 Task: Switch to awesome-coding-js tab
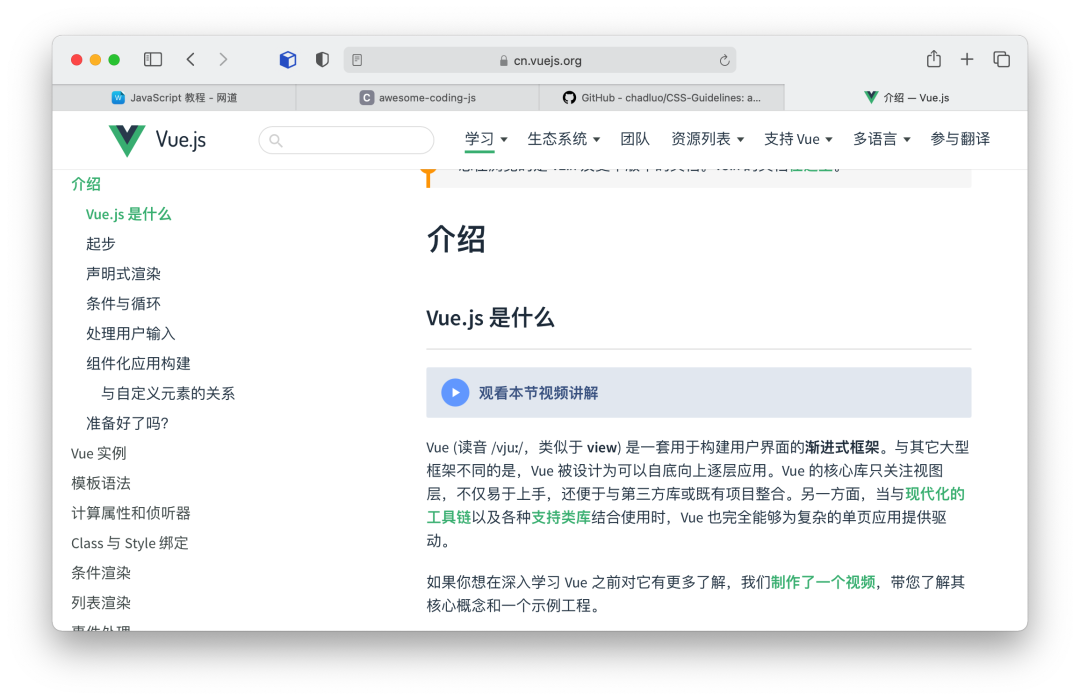(417, 98)
